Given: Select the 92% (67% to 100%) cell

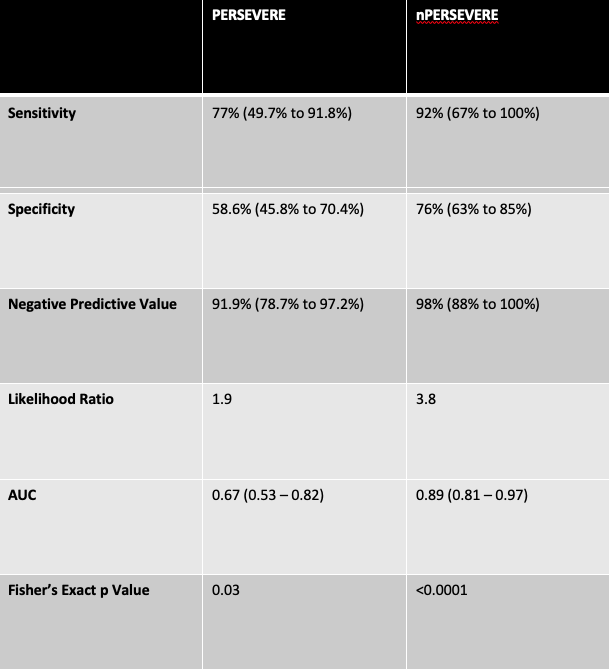Looking at the screenshot, I should (478, 113).
